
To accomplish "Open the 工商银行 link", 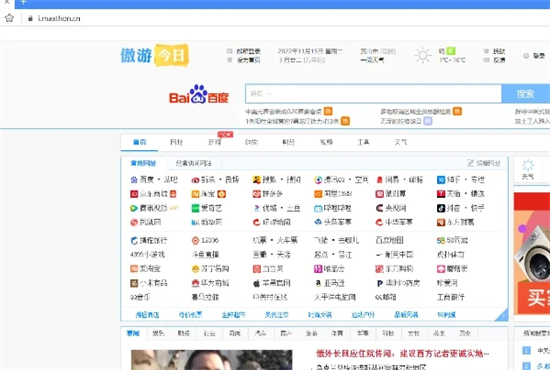I will pos(450,297).
